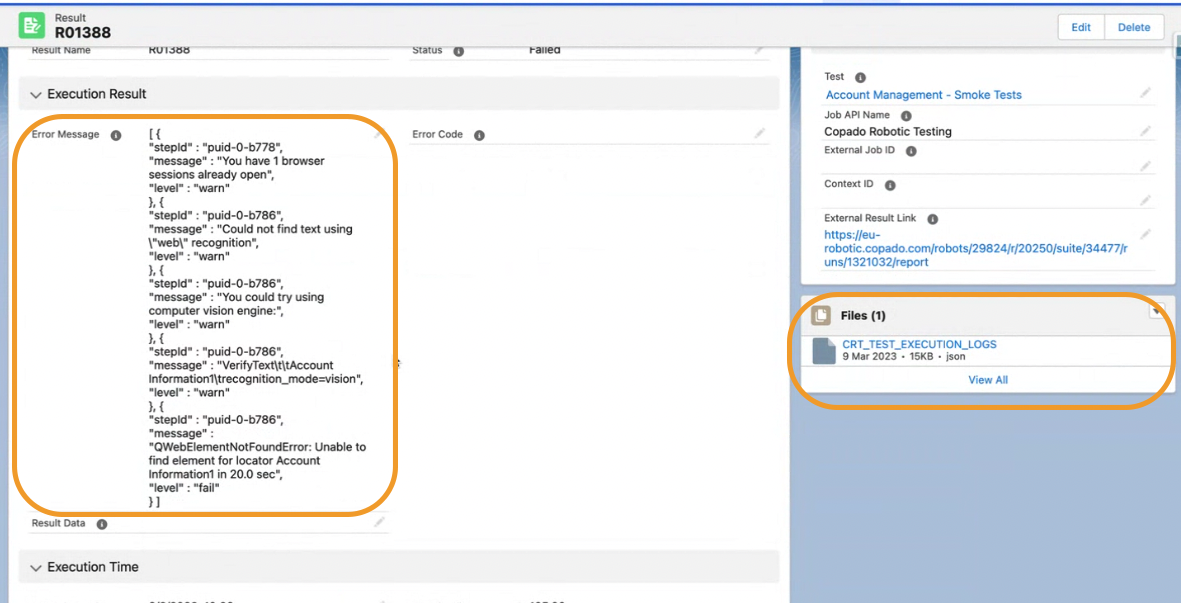This screenshot has width=1181, height=603.
Task: Click the green Result record icon
Action: 32,26
